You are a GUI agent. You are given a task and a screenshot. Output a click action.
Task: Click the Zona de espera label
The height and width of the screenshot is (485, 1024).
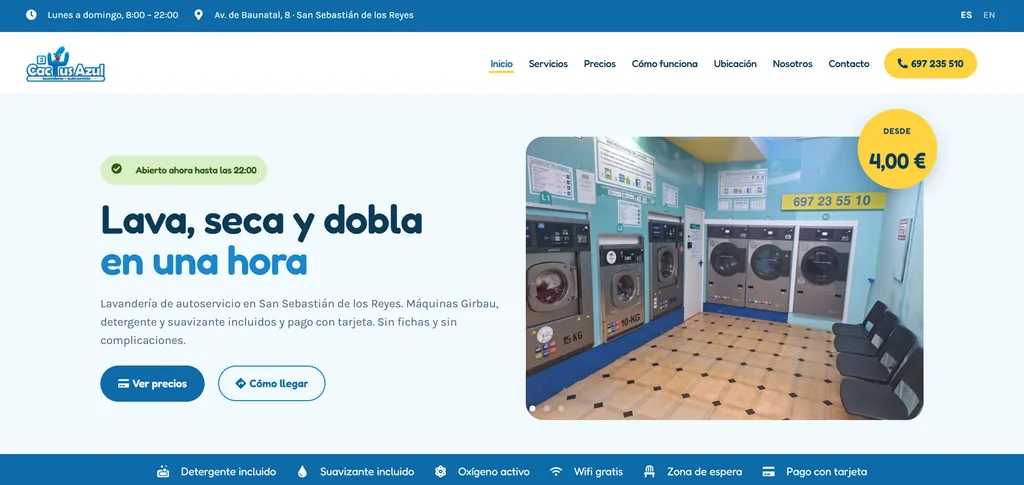[704, 471]
